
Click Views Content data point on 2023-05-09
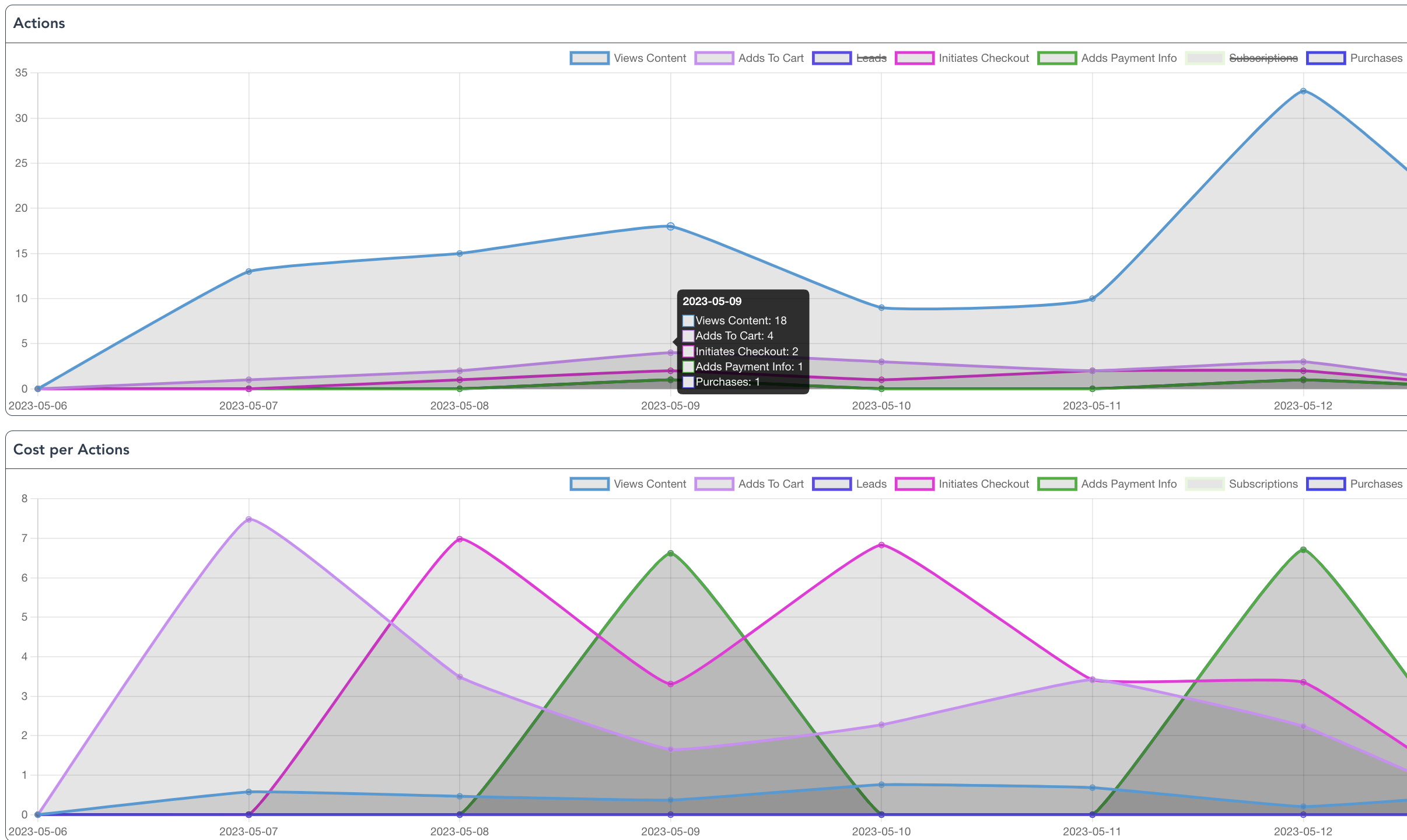(670, 226)
